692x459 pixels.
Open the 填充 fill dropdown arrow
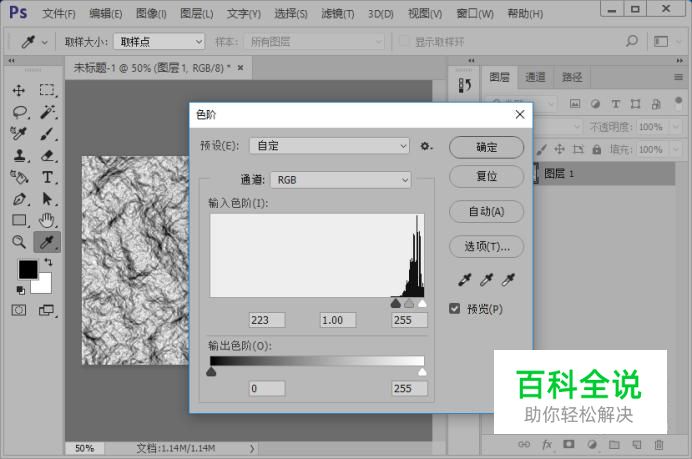pyautogui.click(x=675, y=150)
